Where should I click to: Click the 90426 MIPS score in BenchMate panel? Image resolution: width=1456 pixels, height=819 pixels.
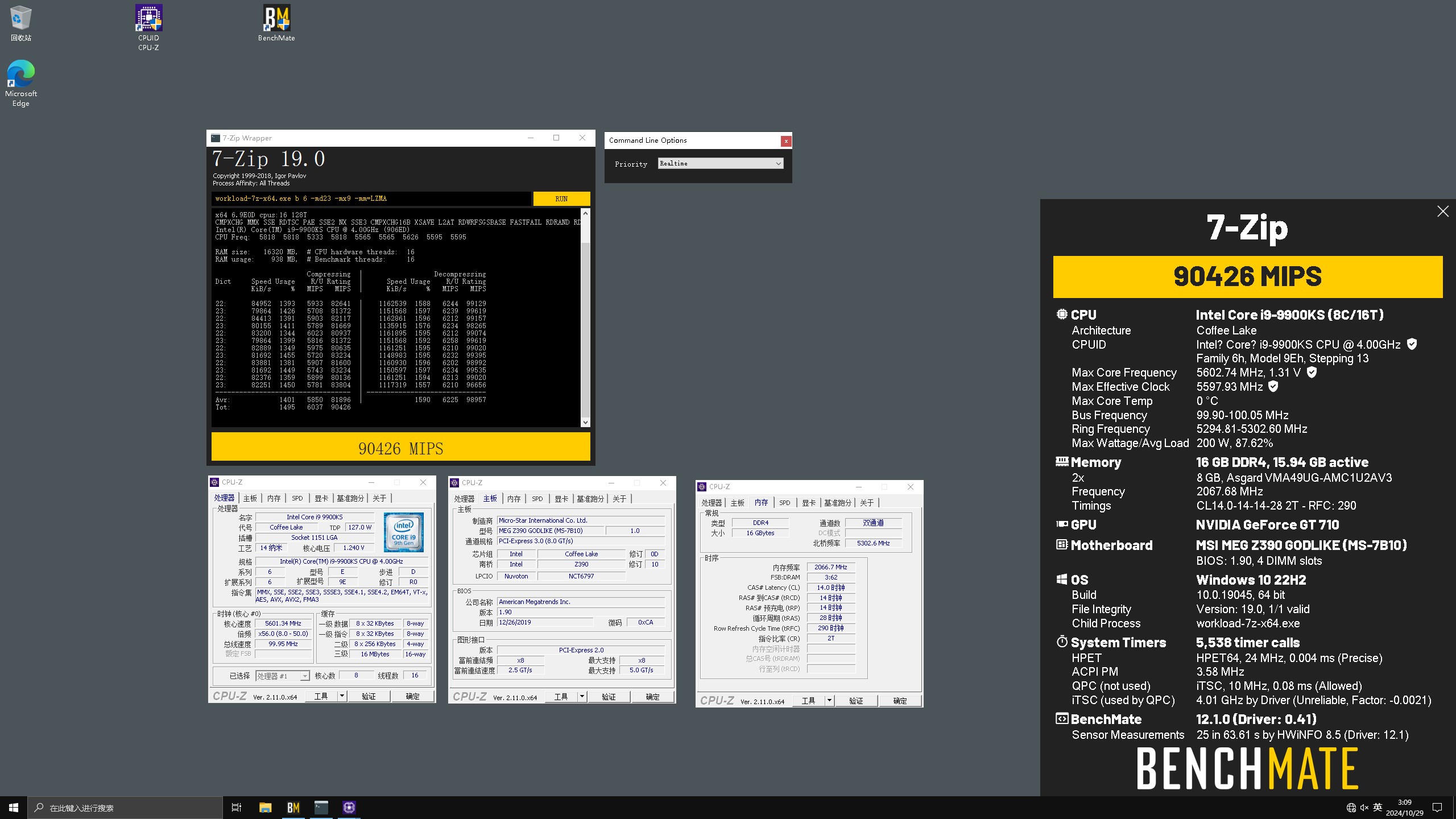(1247, 276)
